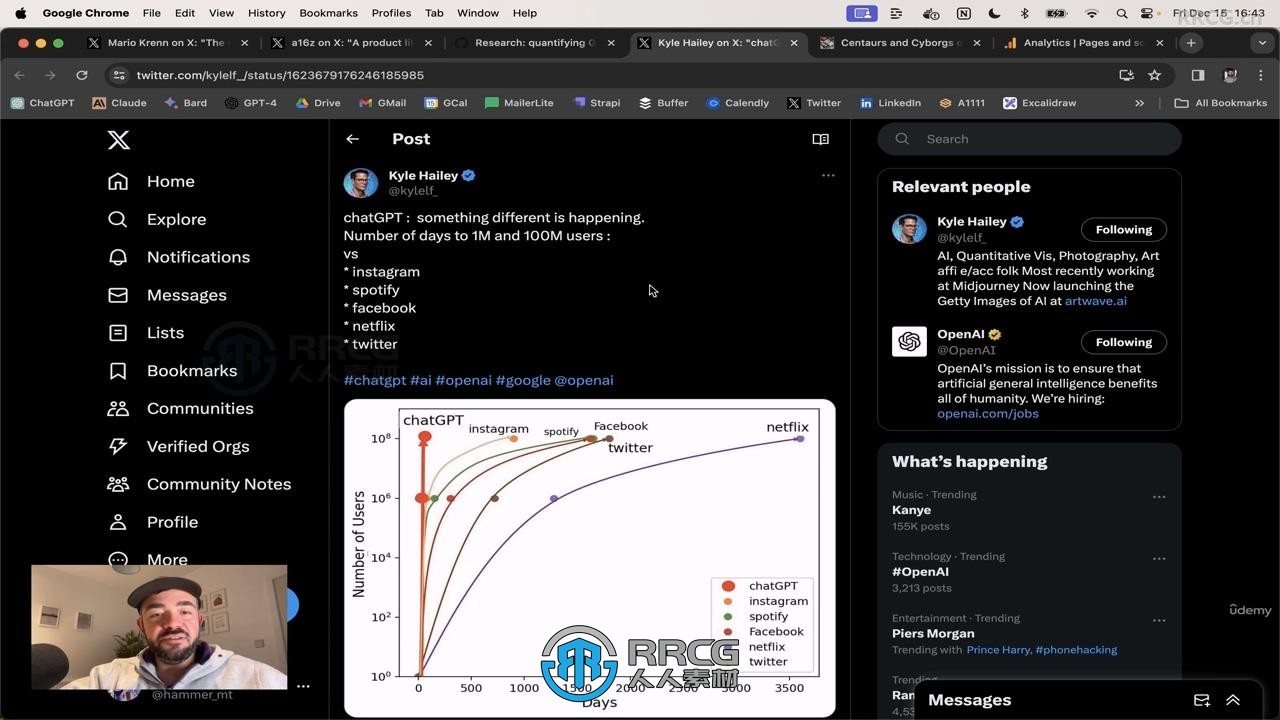1280x720 pixels.
Task: Click the #google hashtag
Action: pyautogui.click(x=523, y=380)
